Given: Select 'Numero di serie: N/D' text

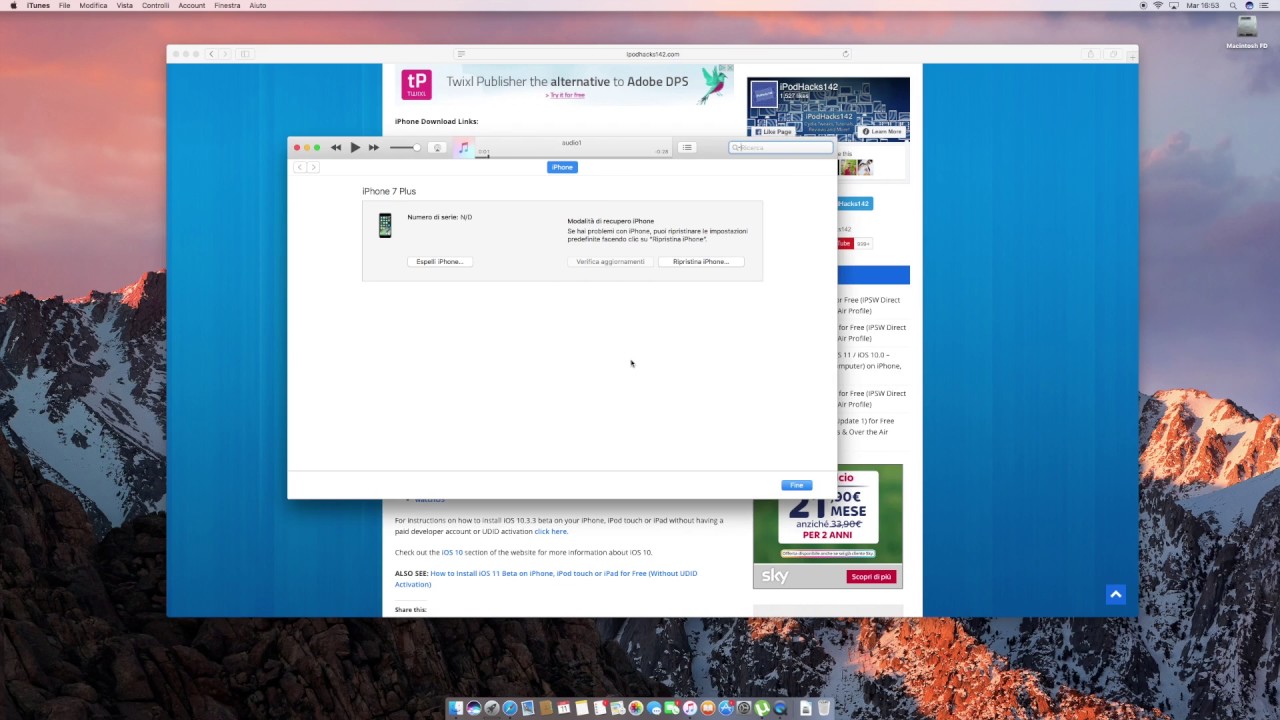Looking at the screenshot, I should click(440, 217).
